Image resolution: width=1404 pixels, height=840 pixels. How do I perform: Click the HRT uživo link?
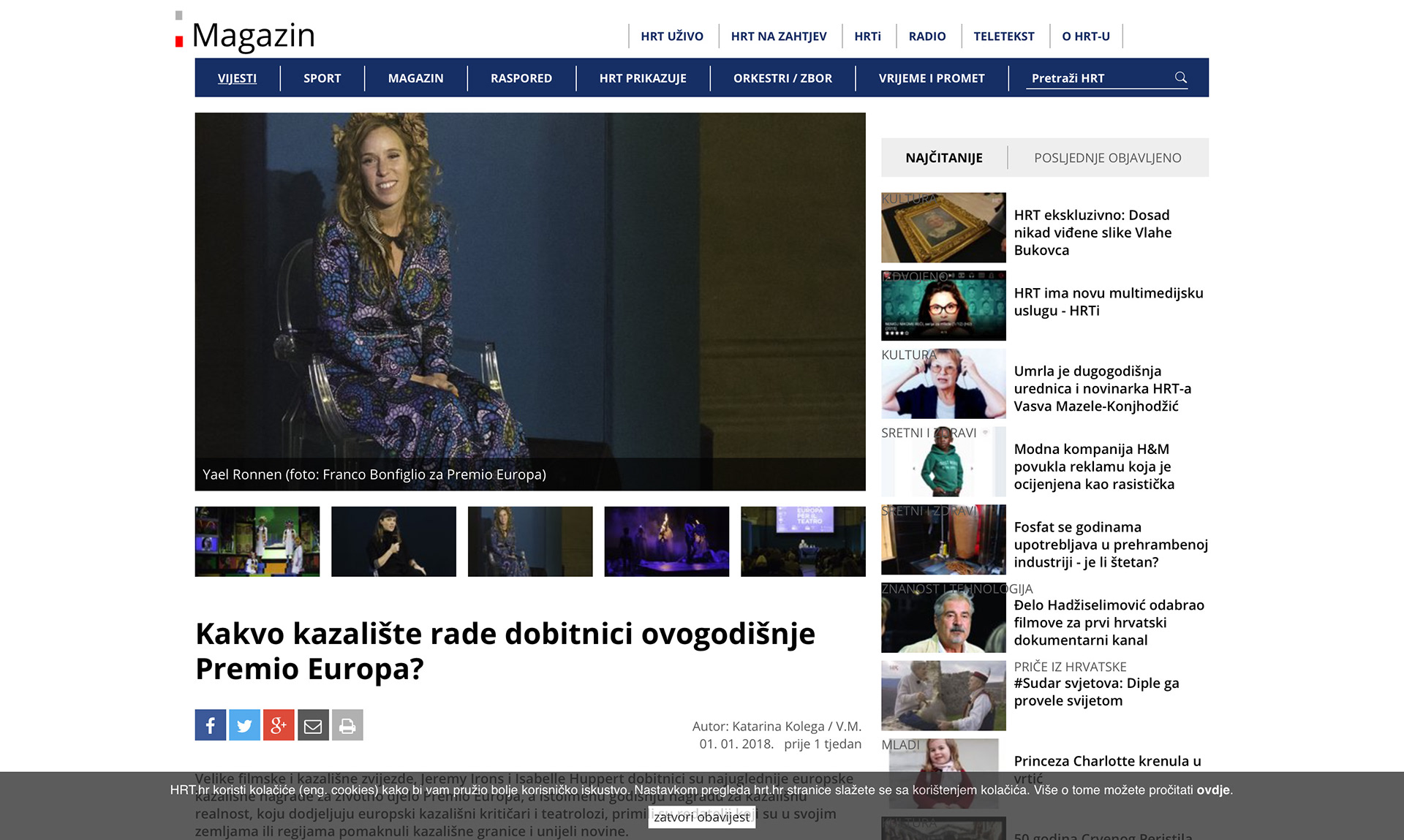[x=671, y=37]
